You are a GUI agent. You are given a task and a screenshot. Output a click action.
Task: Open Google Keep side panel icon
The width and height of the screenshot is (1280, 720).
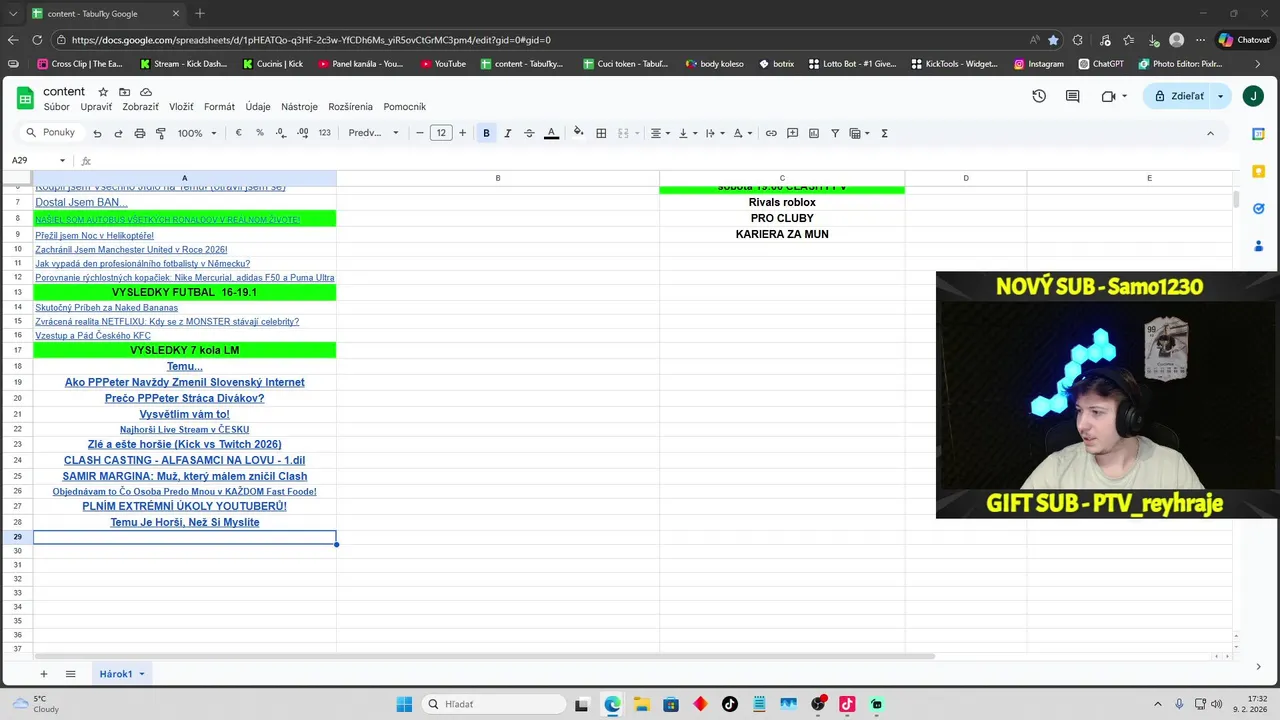1259,171
